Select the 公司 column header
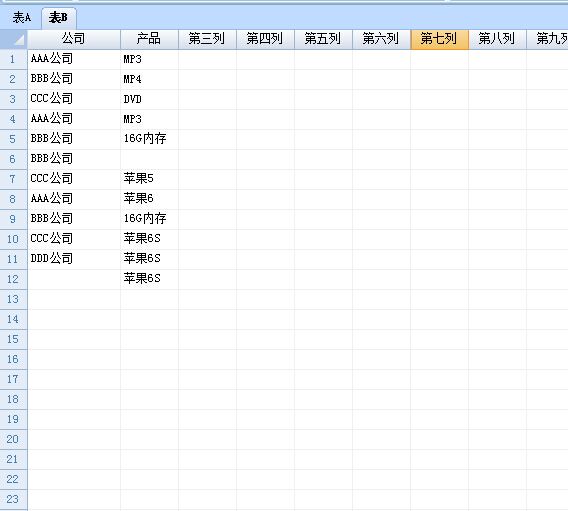The image size is (568, 511). [74, 39]
